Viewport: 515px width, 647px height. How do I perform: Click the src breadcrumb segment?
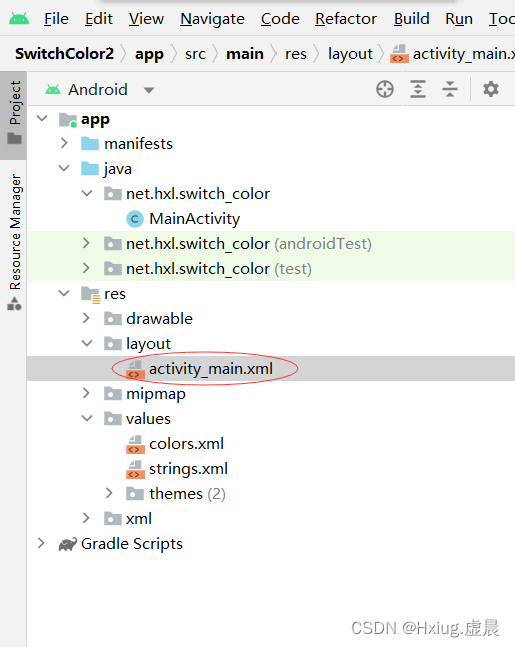(x=195, y=54)
